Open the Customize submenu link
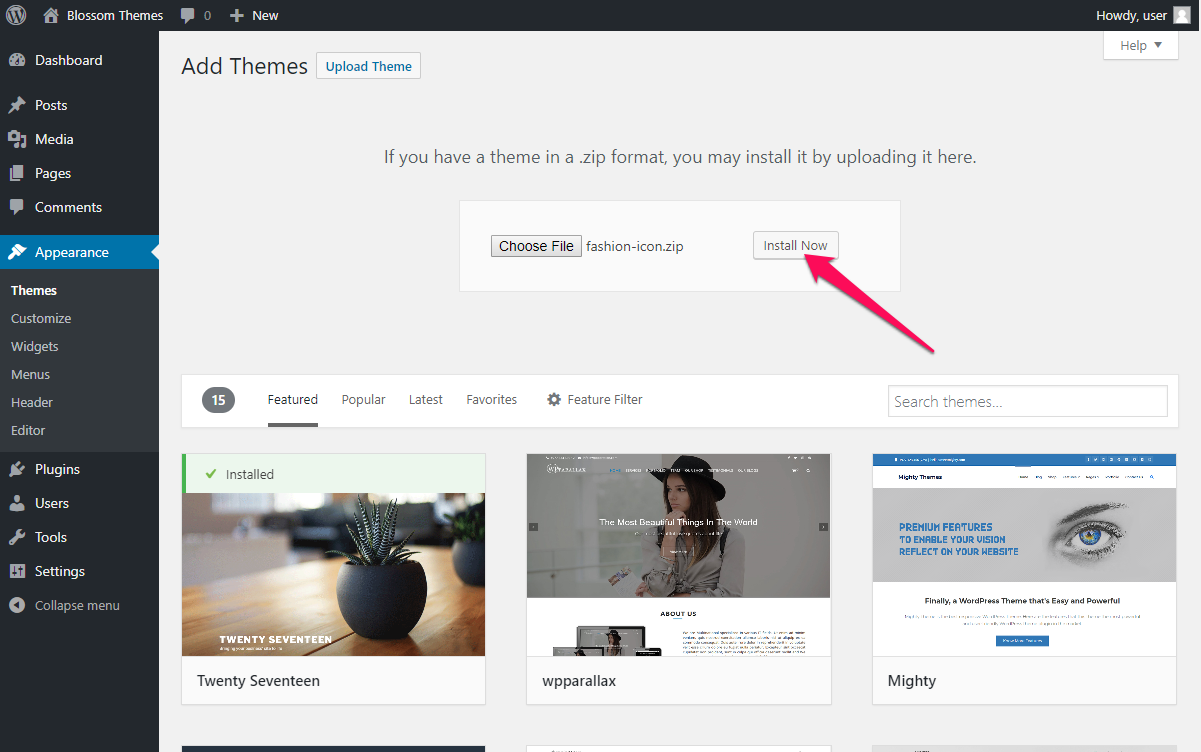The height and width of the screenshot is (752, 1201). (x=41, y=318)
